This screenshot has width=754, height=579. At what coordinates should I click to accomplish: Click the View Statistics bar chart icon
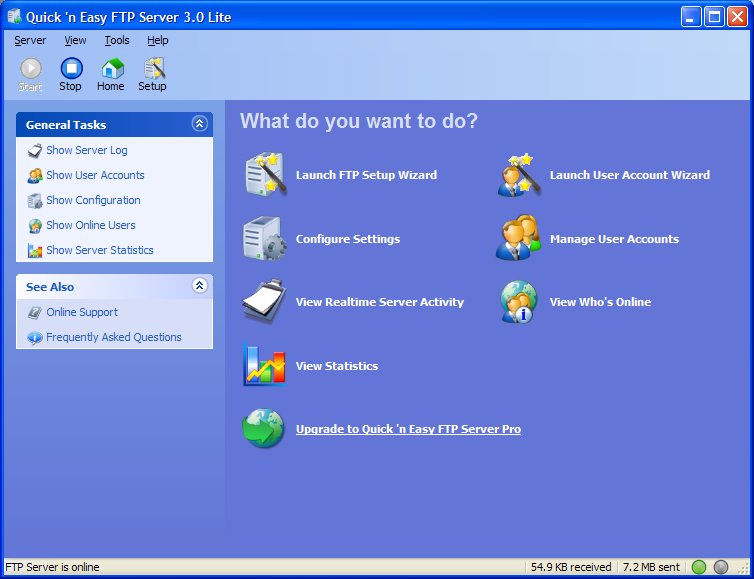point(264,365)
